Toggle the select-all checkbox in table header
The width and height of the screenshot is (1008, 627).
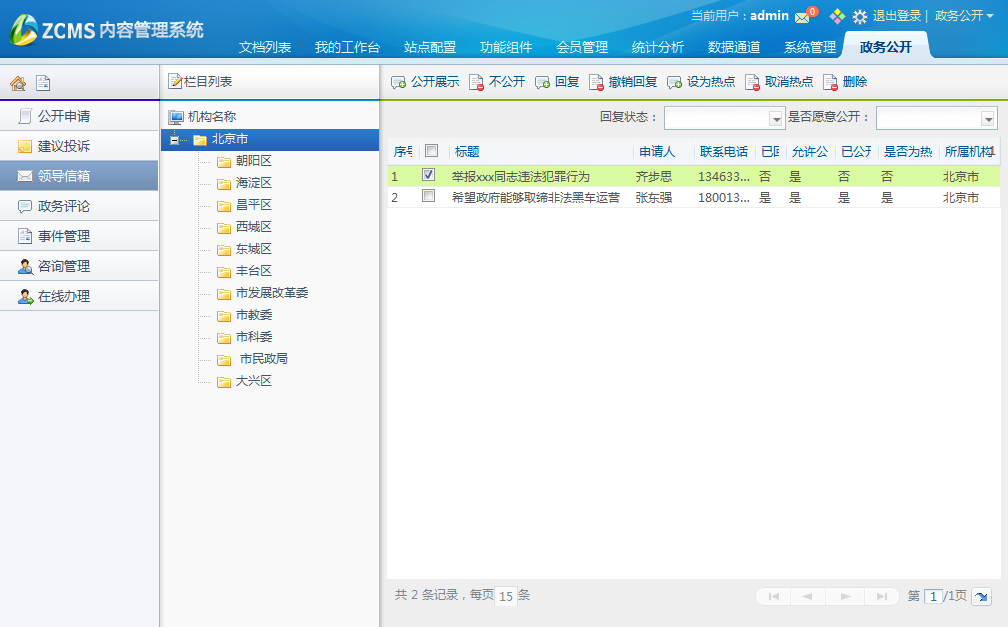tap(432, 151)
